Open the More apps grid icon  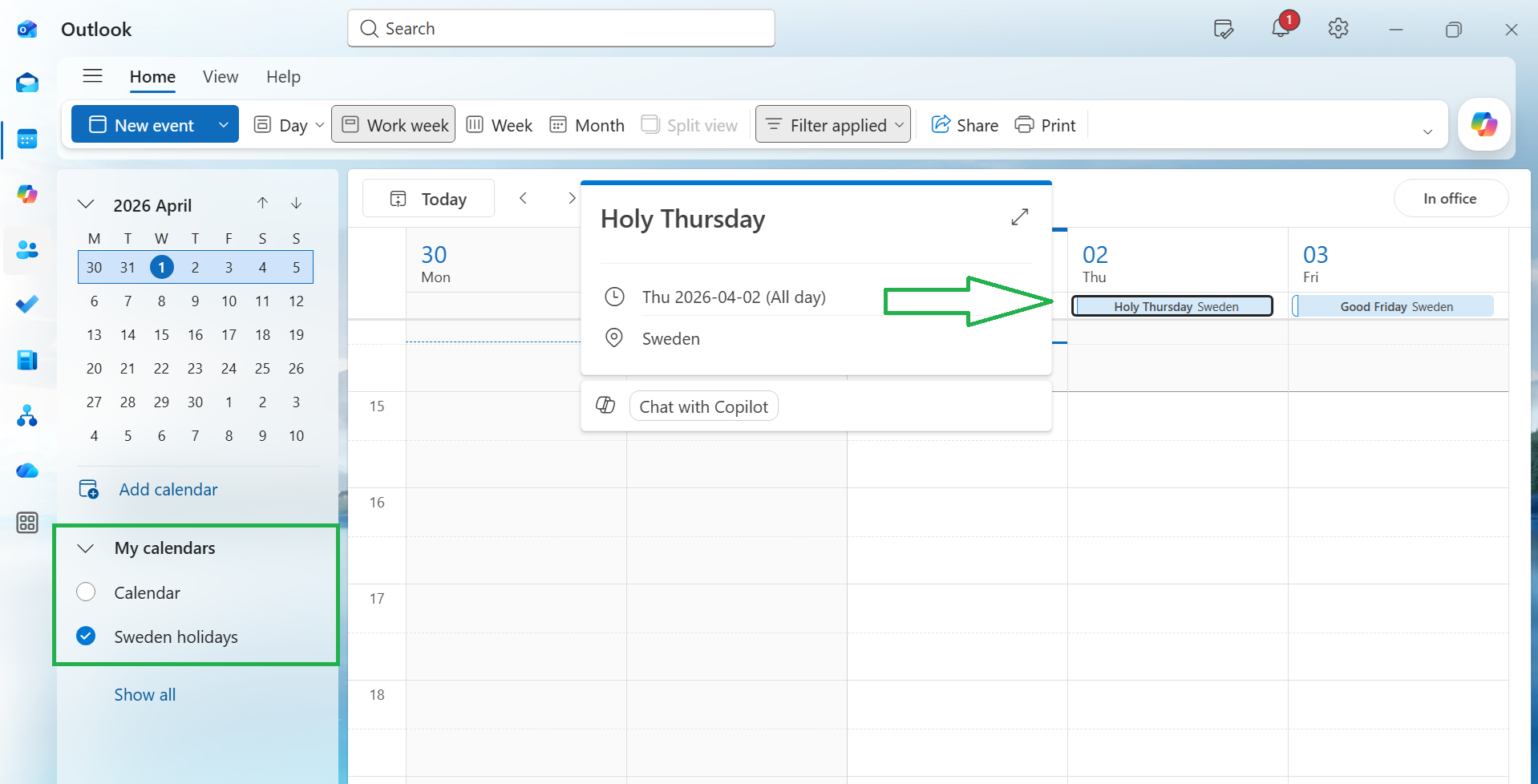[27, 523]
